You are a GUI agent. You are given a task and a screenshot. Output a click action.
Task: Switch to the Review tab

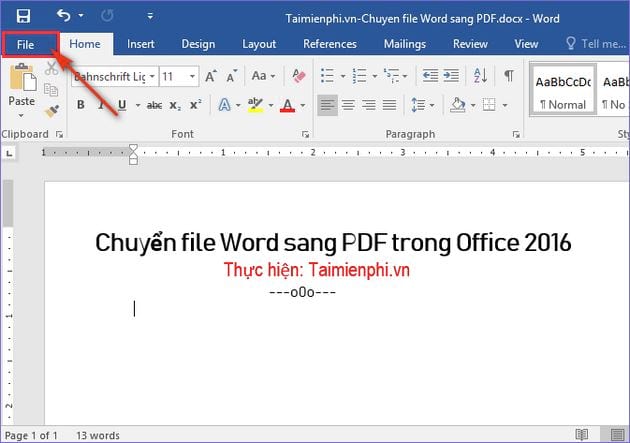pos(470,44)
